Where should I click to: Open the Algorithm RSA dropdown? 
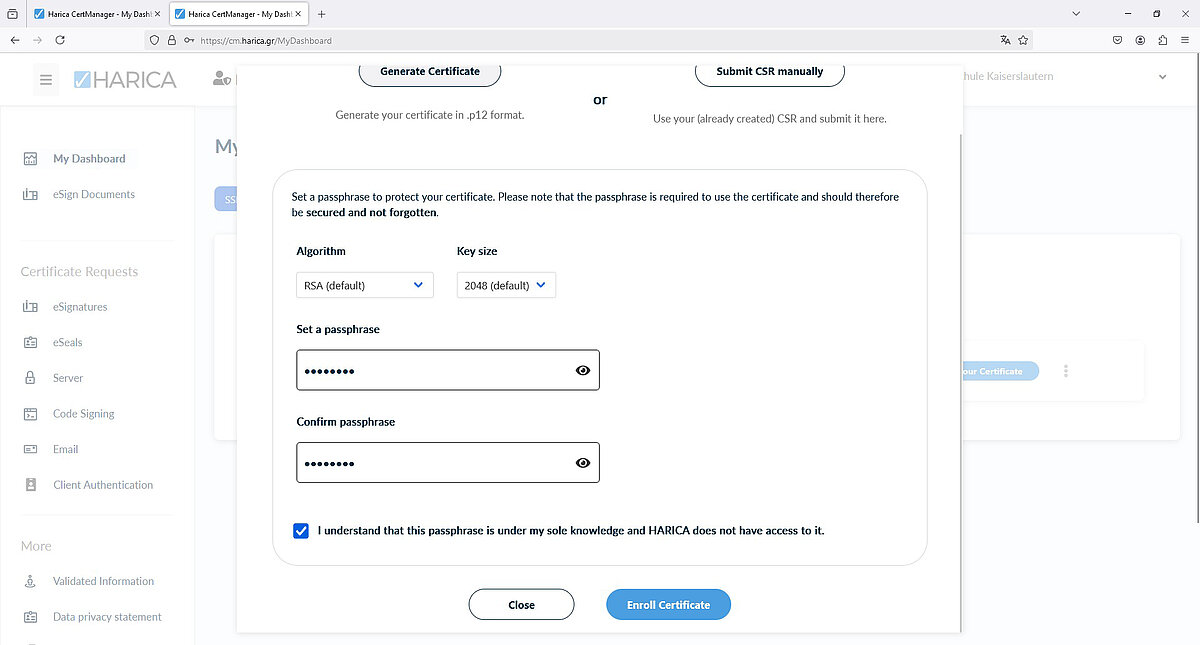click(x=364, y=285)
